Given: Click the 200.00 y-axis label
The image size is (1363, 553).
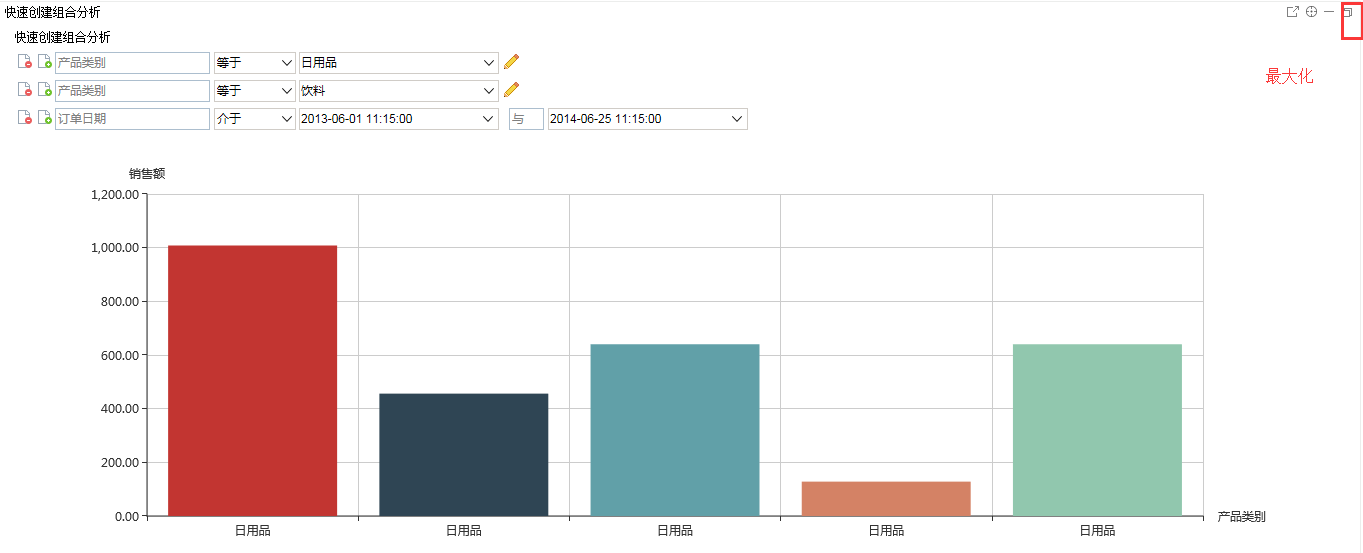Looking at the screenshot, I should 119,462.
